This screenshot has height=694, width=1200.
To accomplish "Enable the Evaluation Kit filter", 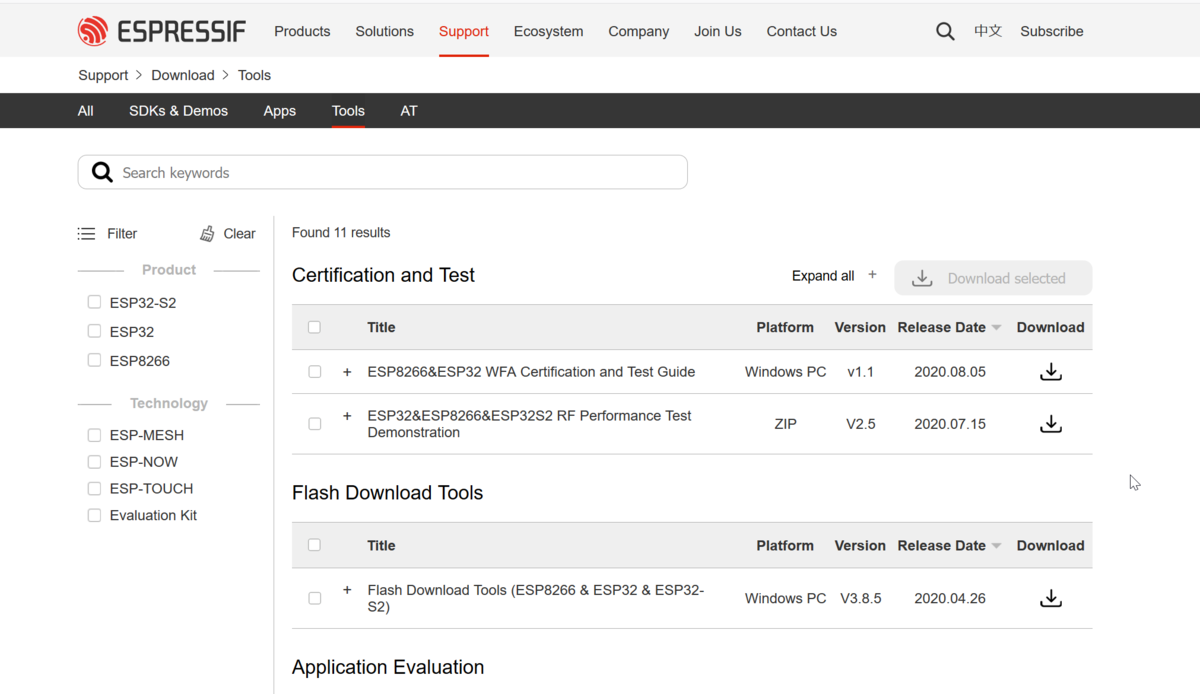I will (94, 516).
